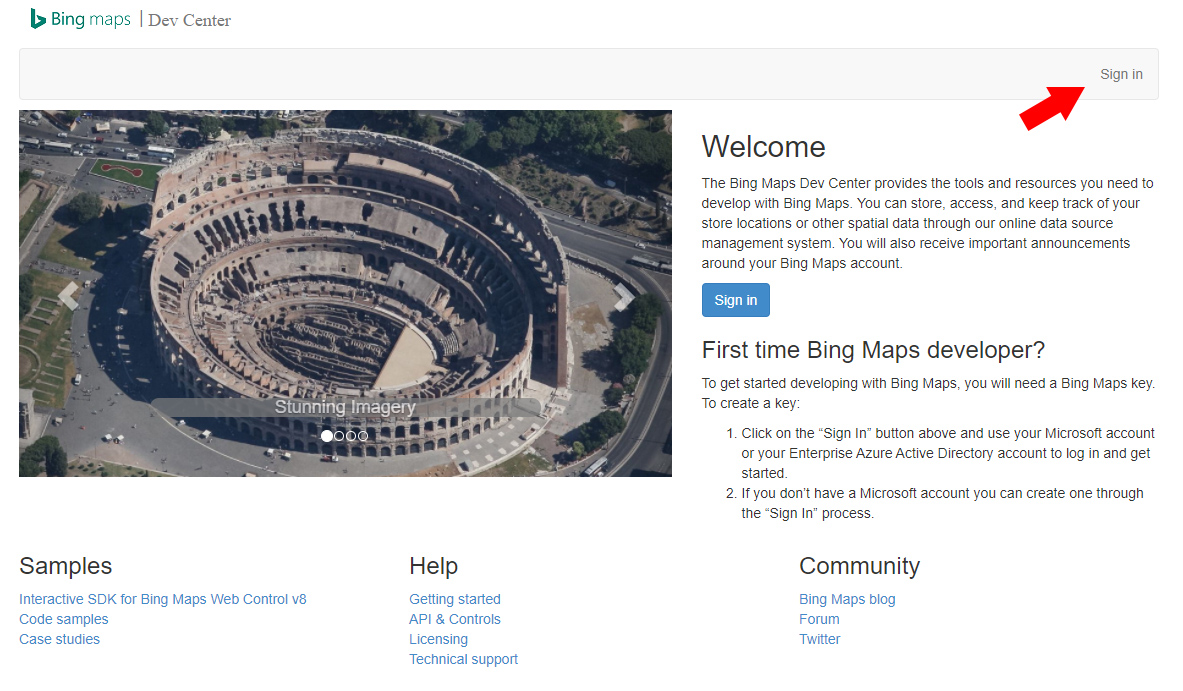The height and width of the screenshot is (691, 1183).
Task: Open the Getting started help link
Action: pos(455,599)
